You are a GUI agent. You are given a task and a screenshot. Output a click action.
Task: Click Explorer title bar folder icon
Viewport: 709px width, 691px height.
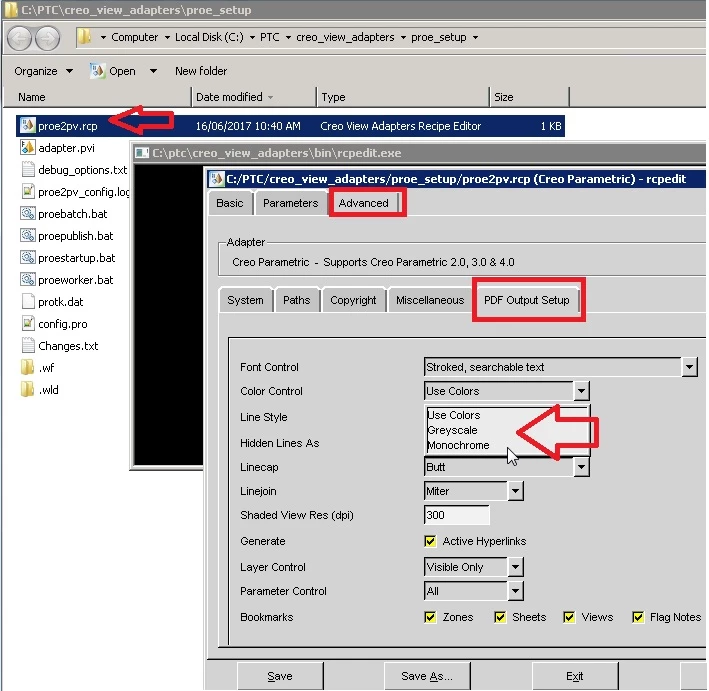pos(10,10)
